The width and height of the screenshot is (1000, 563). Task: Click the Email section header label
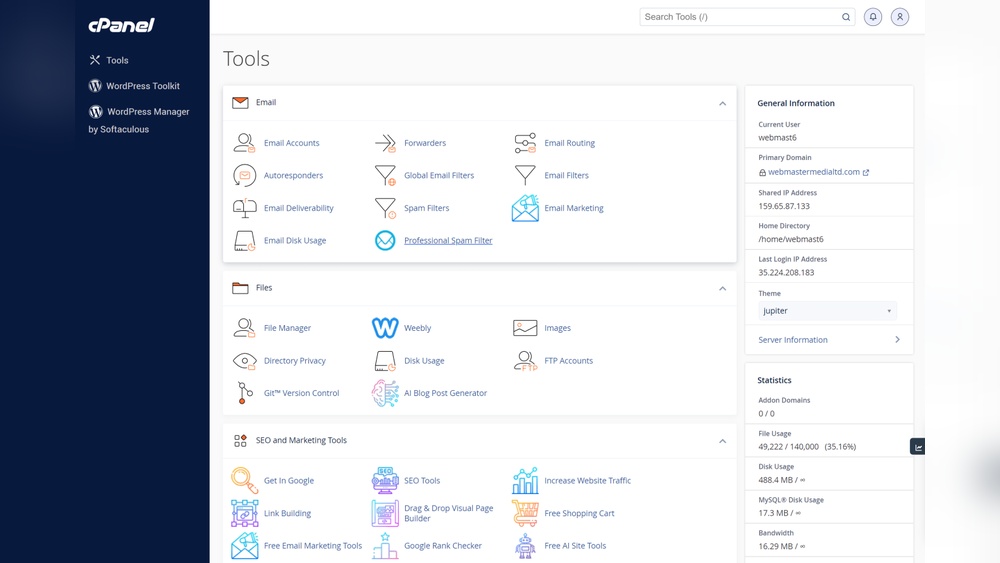(266, 102)
